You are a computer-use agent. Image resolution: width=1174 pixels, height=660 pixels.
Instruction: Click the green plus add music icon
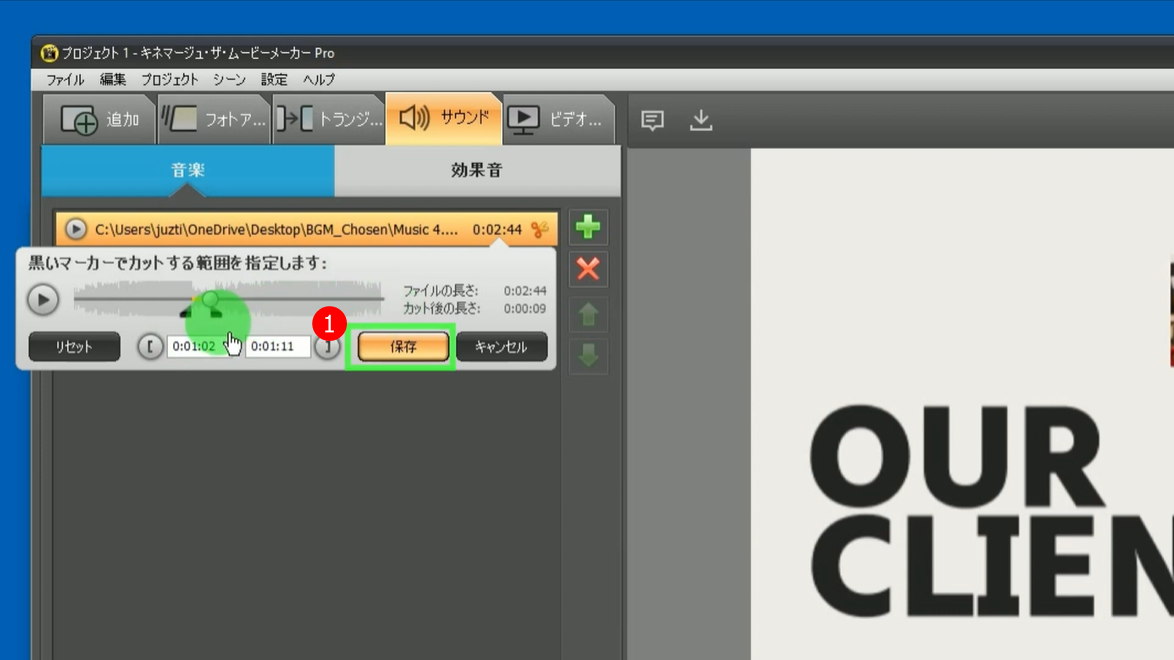click(588, 228)
